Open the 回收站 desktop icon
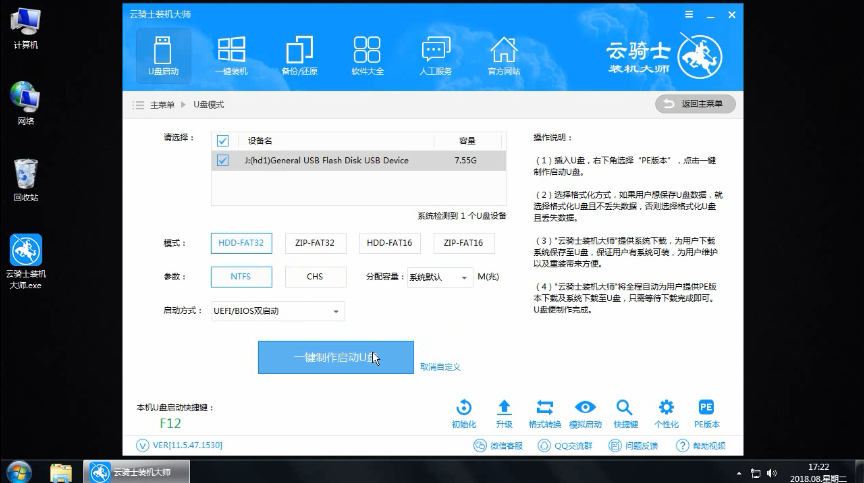 [25, 180]
